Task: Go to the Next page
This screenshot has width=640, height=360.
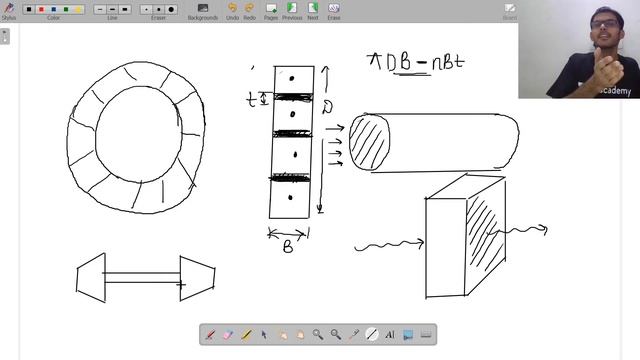Action: tap(313, 11)
